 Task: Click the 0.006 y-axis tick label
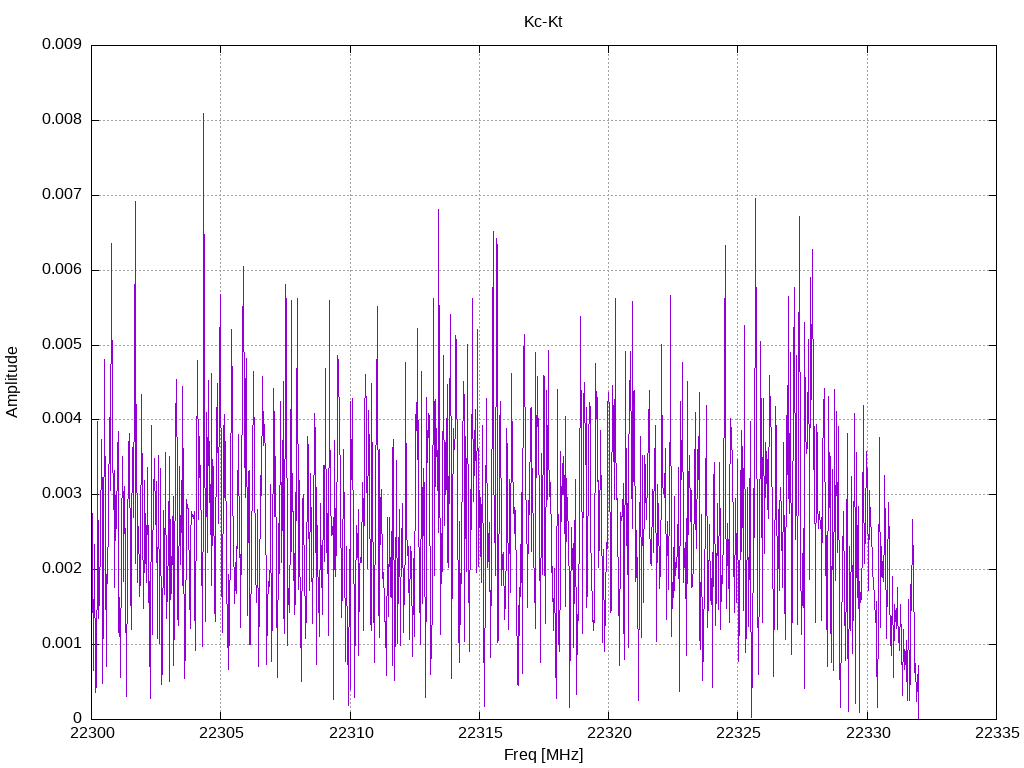62,270
